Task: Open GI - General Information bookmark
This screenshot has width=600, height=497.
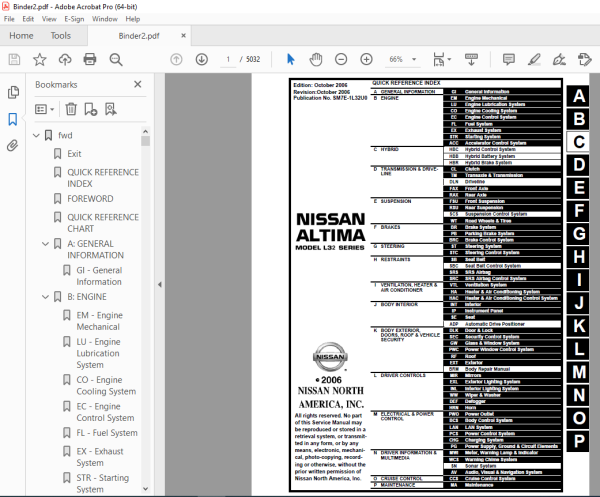Action: click(99, 276)
